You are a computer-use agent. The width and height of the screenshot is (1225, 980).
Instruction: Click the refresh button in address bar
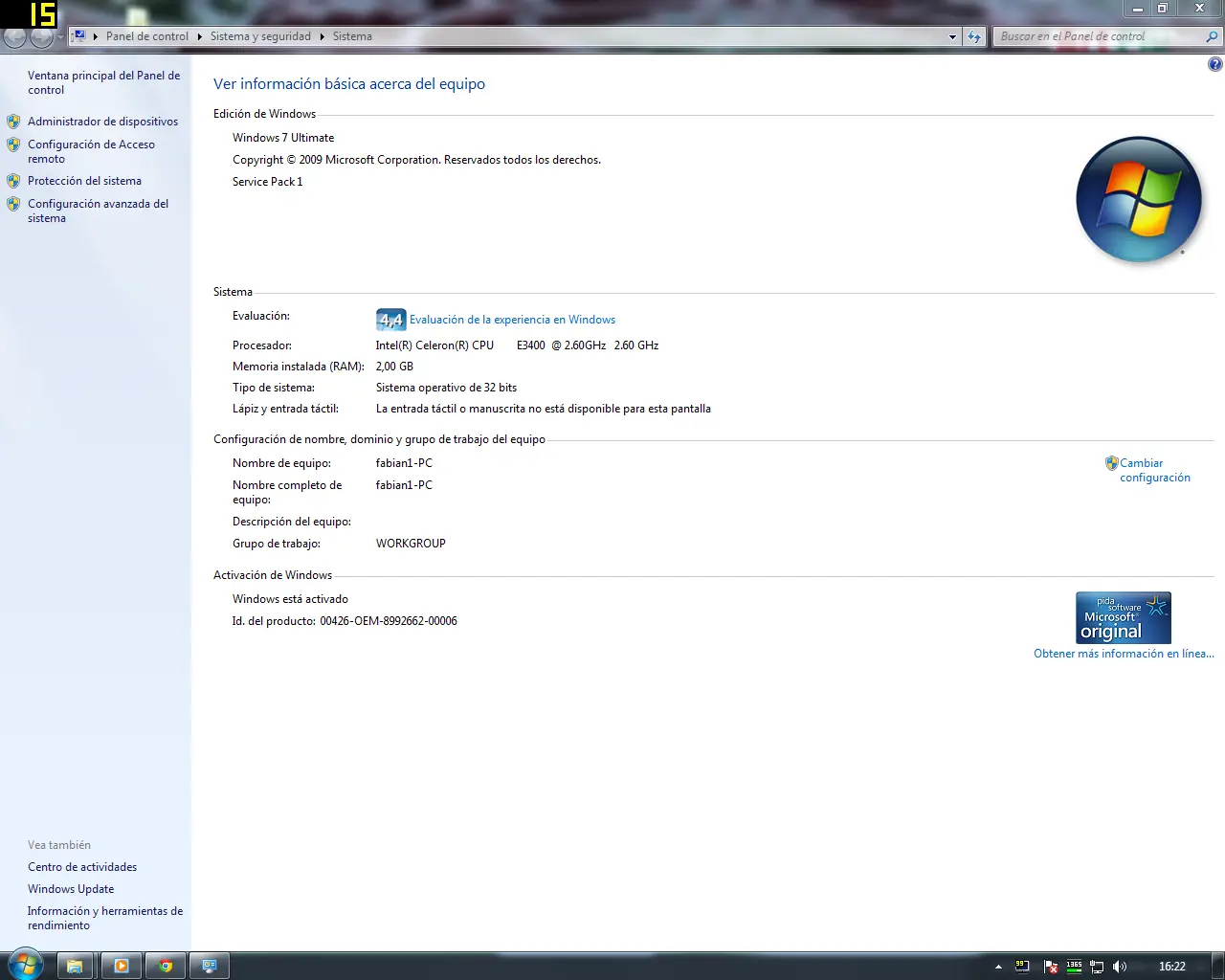pyautogui.click(x=974, y=36)
